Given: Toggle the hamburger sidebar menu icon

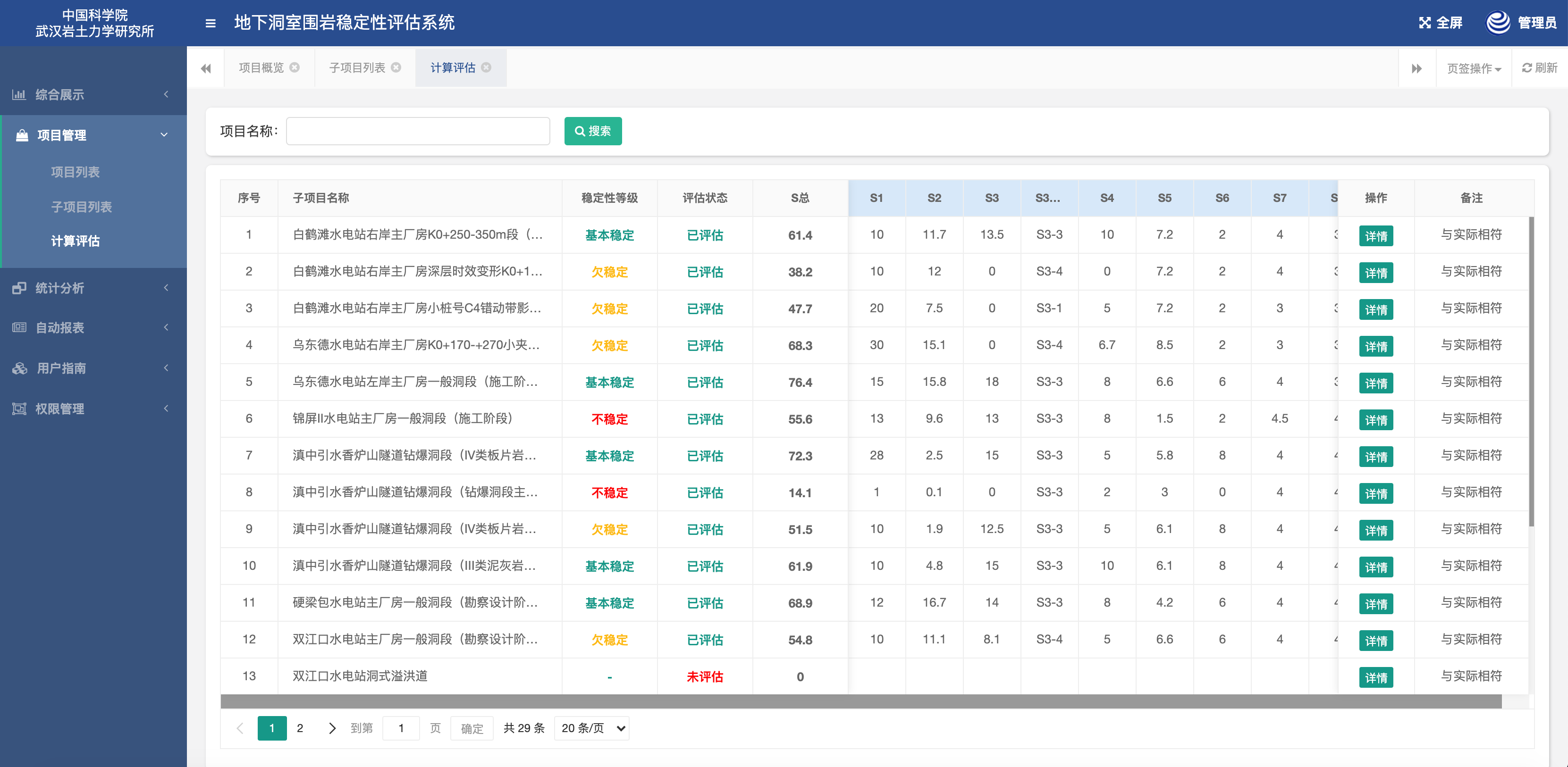Looking at the screenshot, I should [x=211, y=23].
